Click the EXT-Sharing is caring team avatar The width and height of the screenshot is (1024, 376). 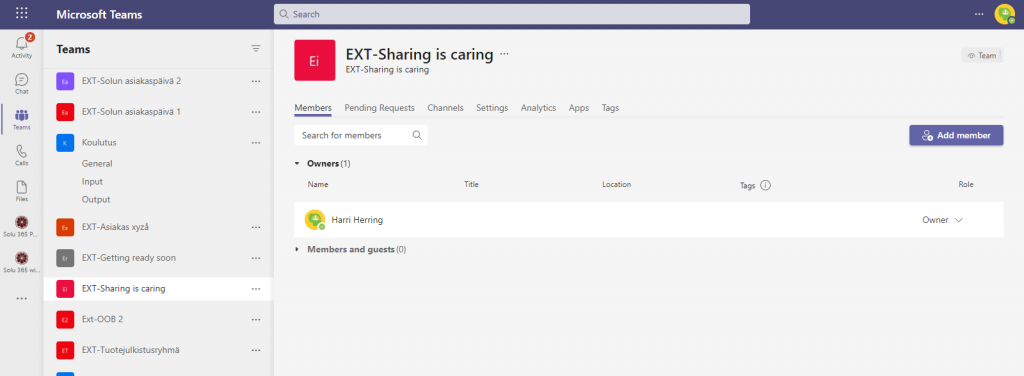click(315, 60)
